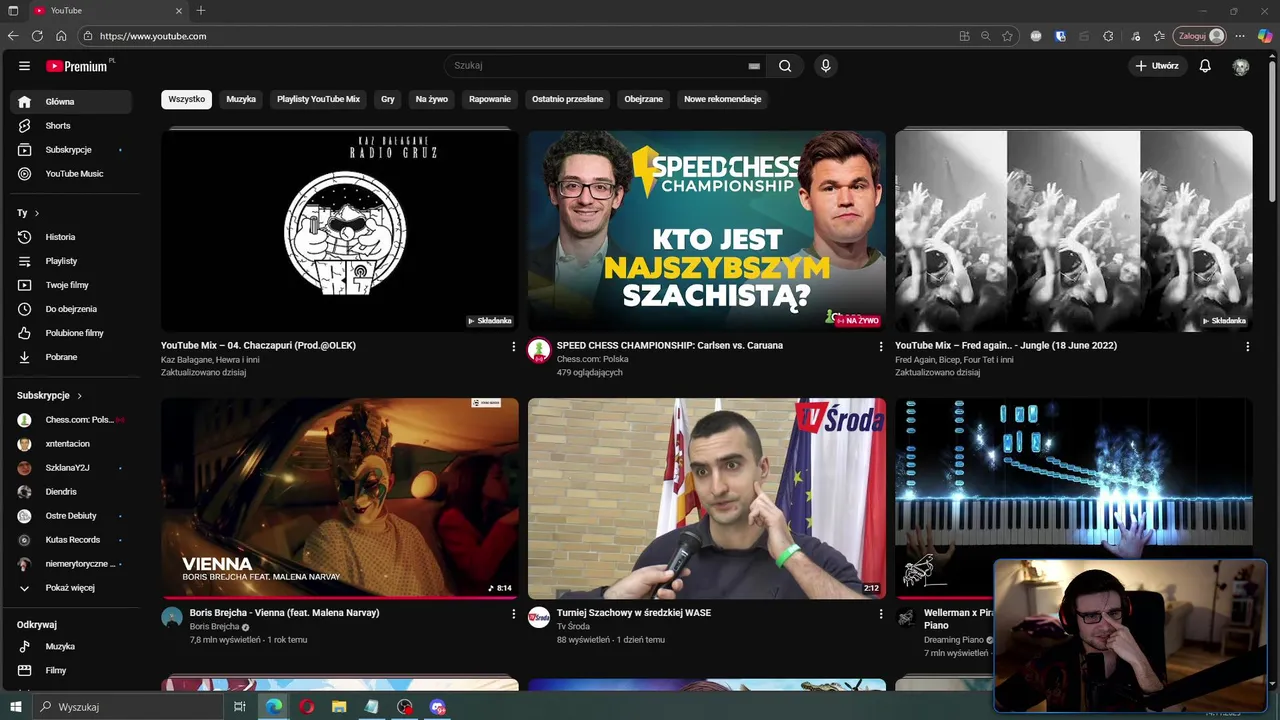Open Muzyka under Odkrywaj

coord(70,647)
